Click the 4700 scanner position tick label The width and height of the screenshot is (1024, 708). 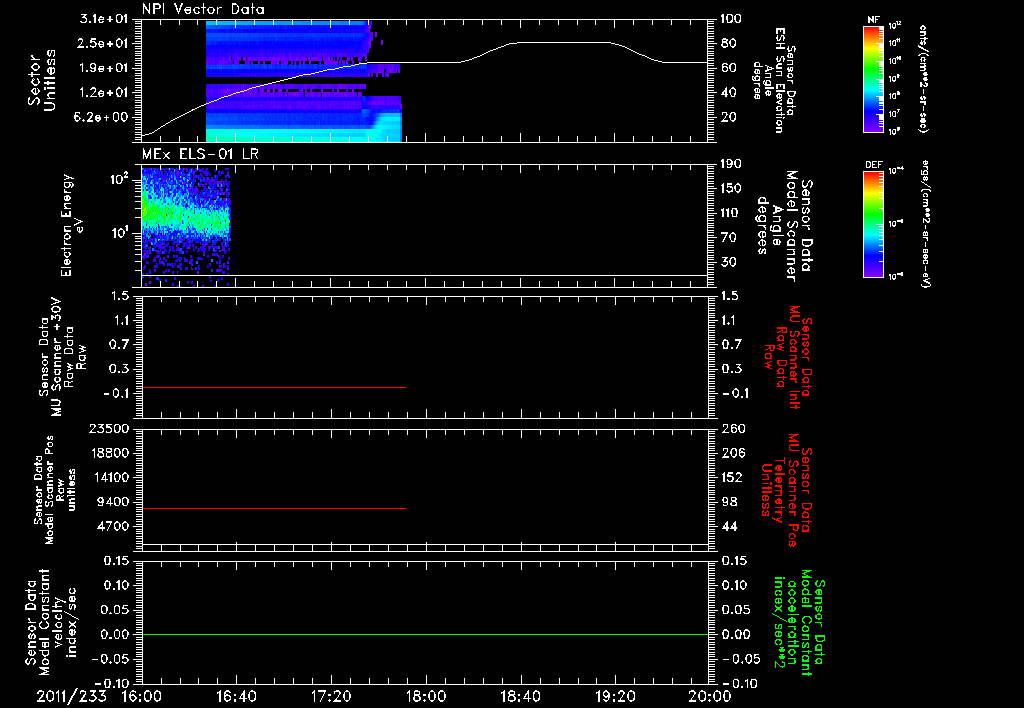point(113,526)
